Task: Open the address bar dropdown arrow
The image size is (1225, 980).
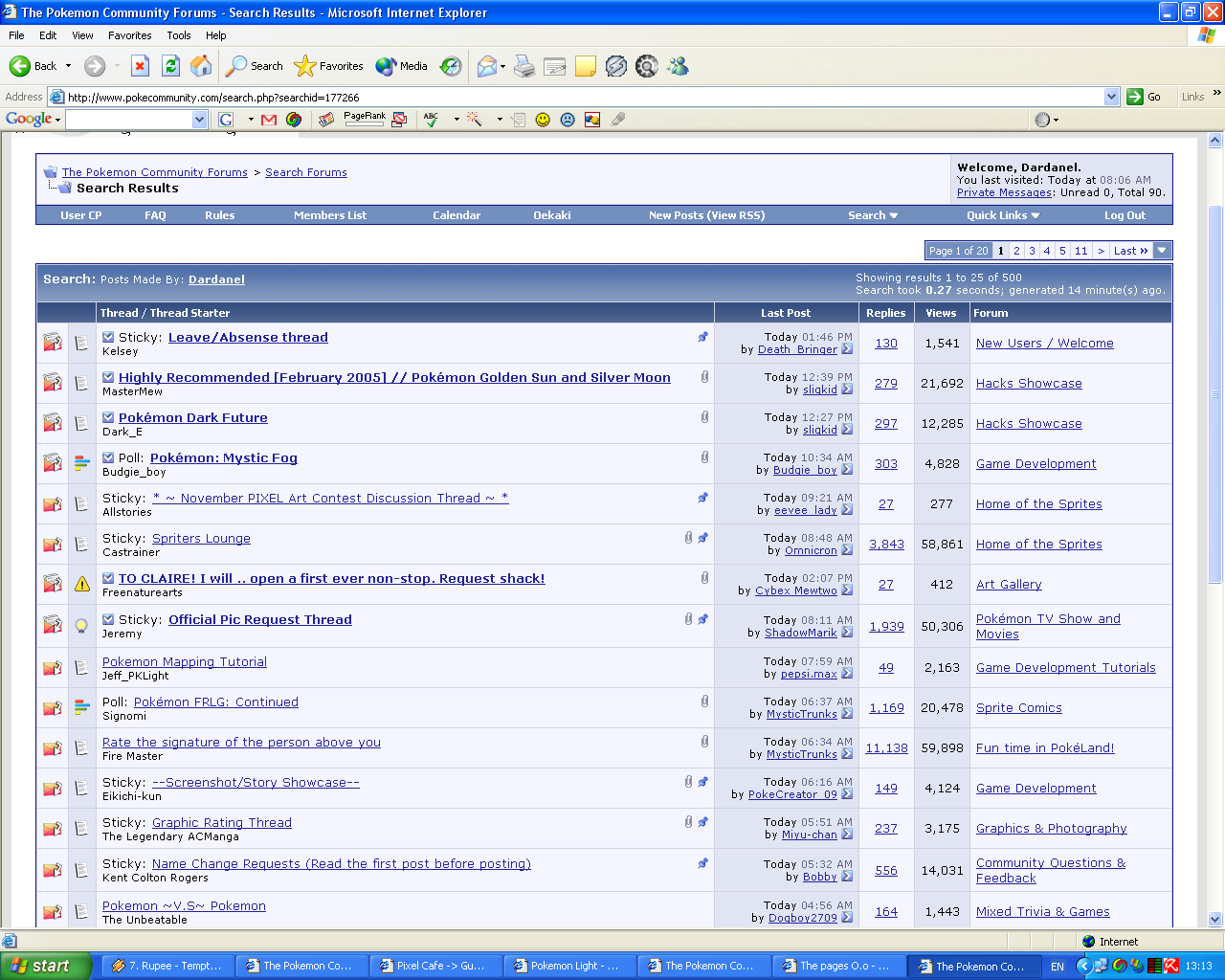Action: click(x=1111, y=97)
